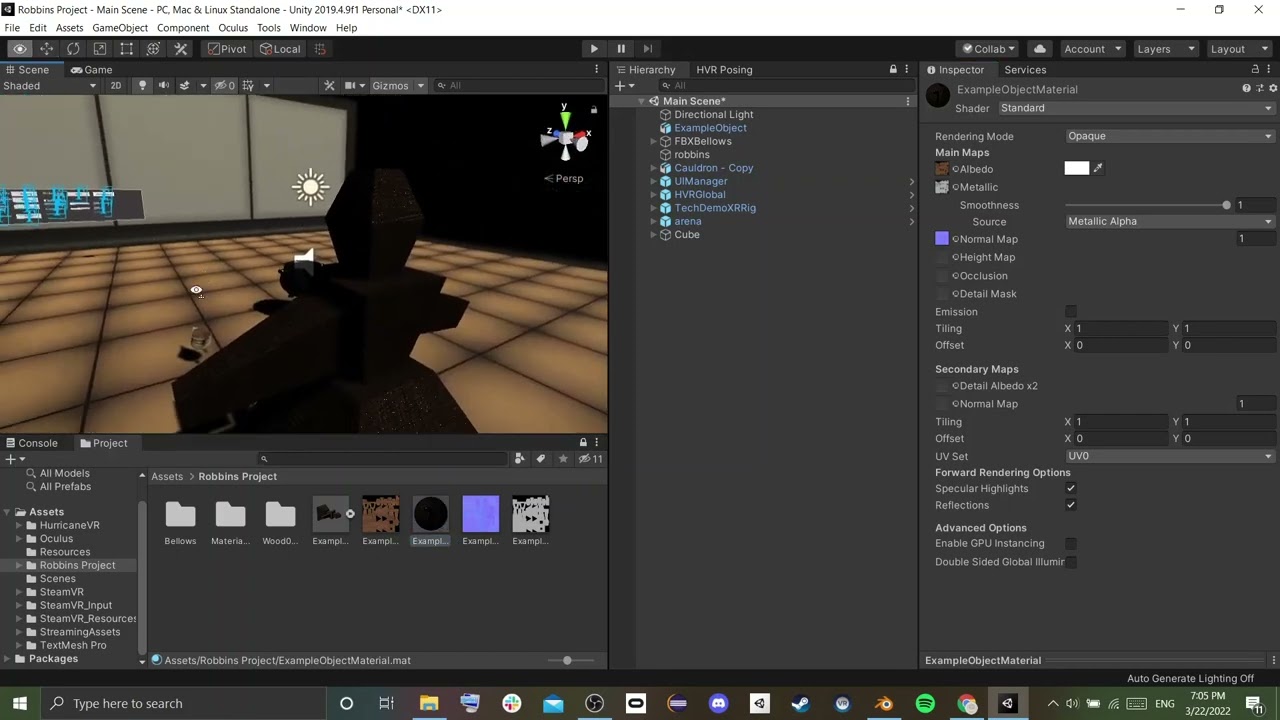The image size is (1280, 720).
Task: Toggle scene audio speaker
Action: (x=164, y=85)
